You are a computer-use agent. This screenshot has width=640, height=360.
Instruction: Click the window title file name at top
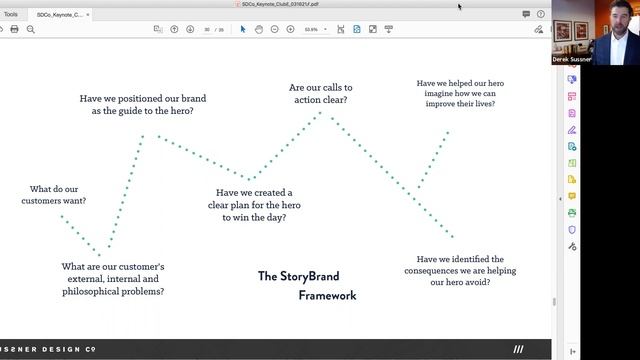[x=280, y=4]
